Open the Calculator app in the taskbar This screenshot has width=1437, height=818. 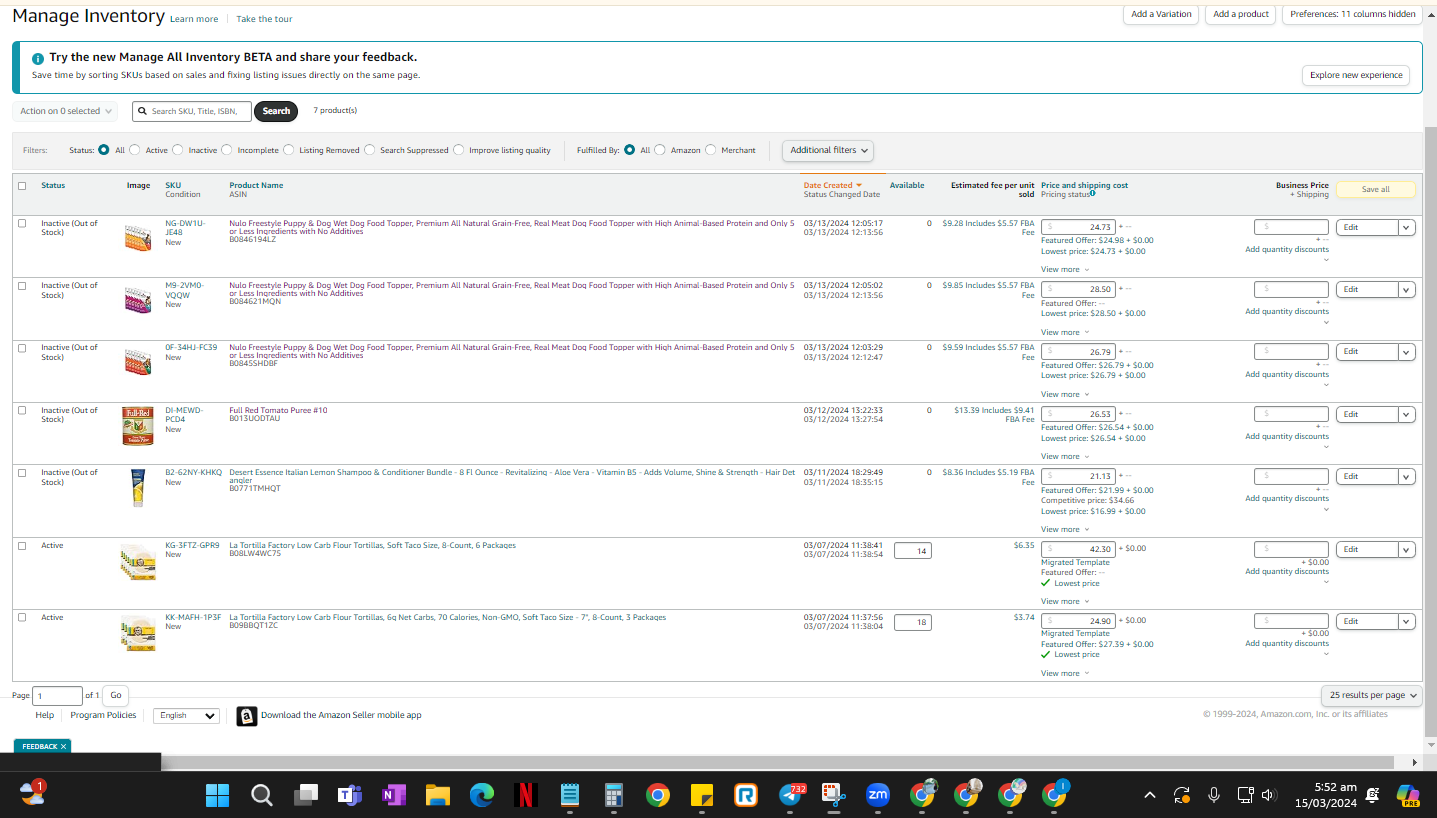tap(613, 795)
